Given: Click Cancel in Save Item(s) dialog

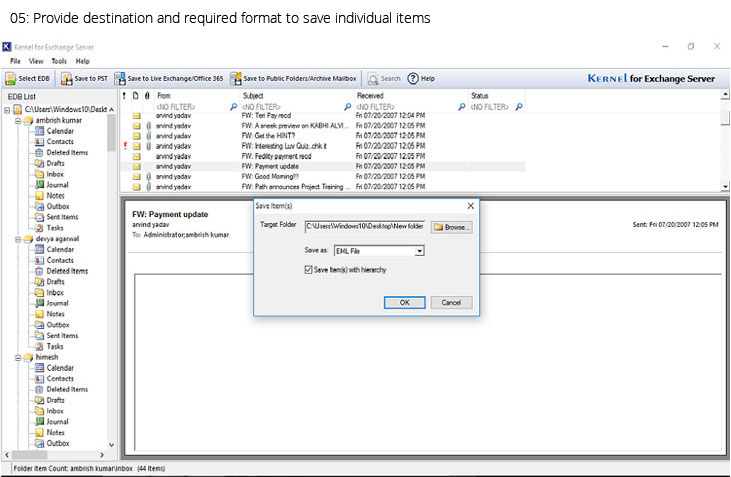Looking at the screenshot, I should (x=451, y=303).
